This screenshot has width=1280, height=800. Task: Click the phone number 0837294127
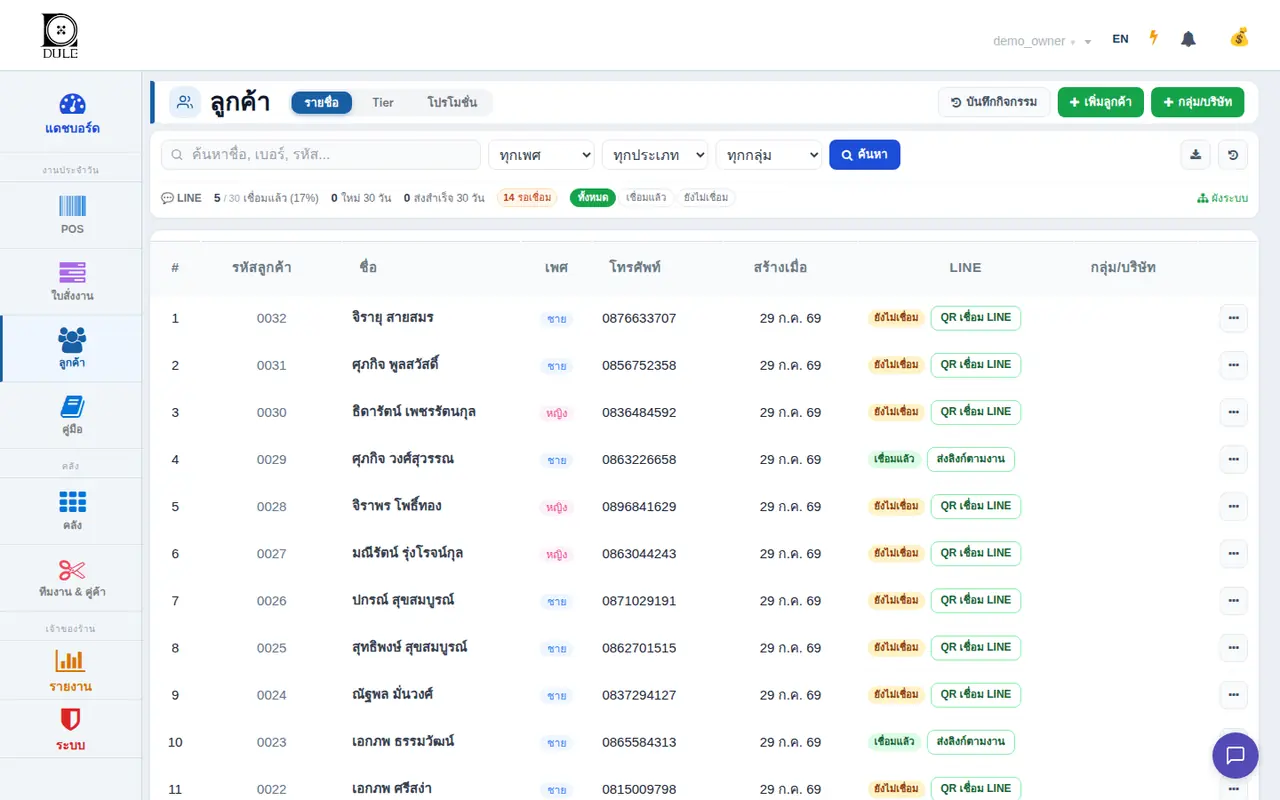(x=639, y=695)
